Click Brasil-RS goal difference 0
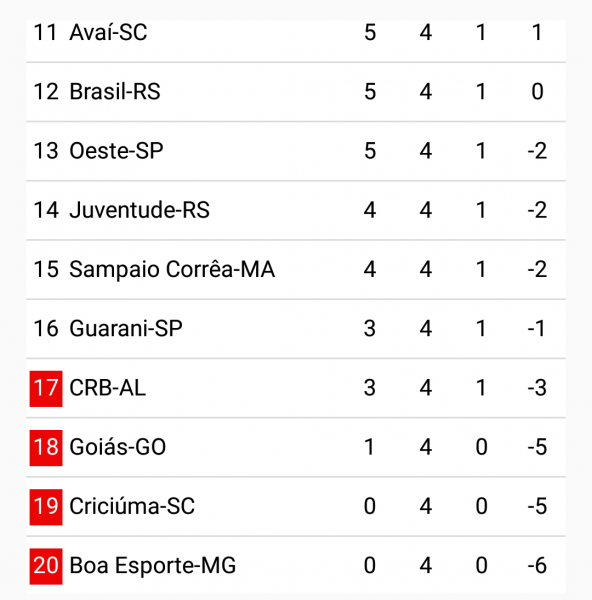The width and height of the screenshot is (592, 600). click(537, 92)
